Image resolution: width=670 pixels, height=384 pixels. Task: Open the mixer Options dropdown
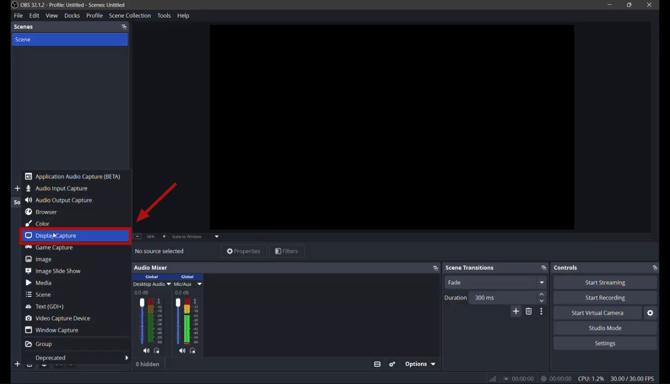(x=420, y=364)
